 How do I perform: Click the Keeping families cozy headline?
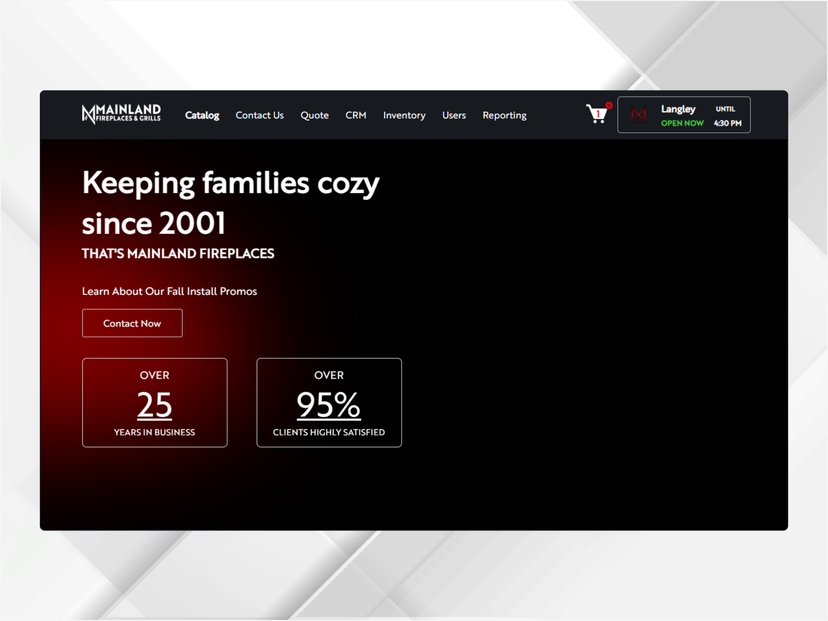point(230,202)
